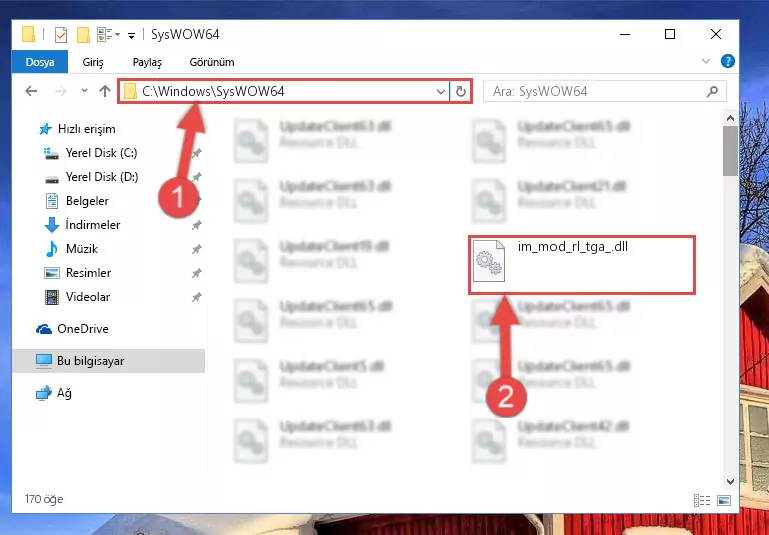Click the pin icon beside Videolar

197,297
